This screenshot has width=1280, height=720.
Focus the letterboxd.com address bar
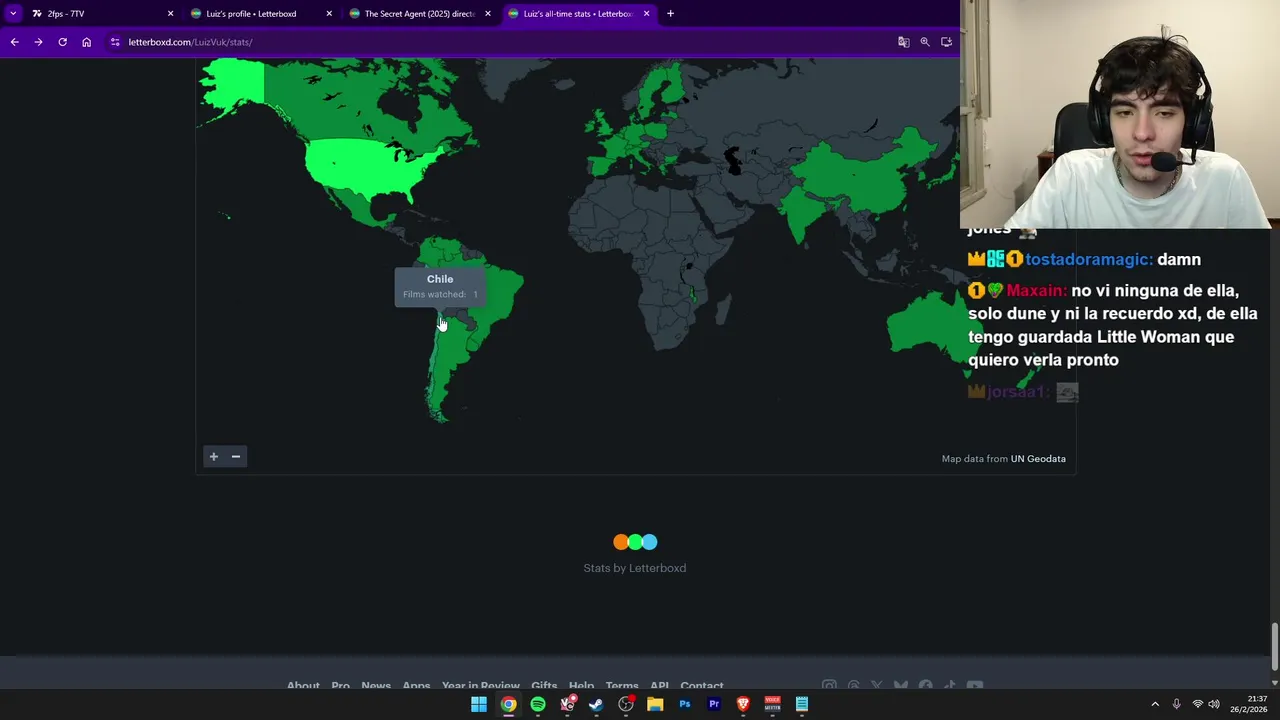pyautogui.click(x=500, y=42)
